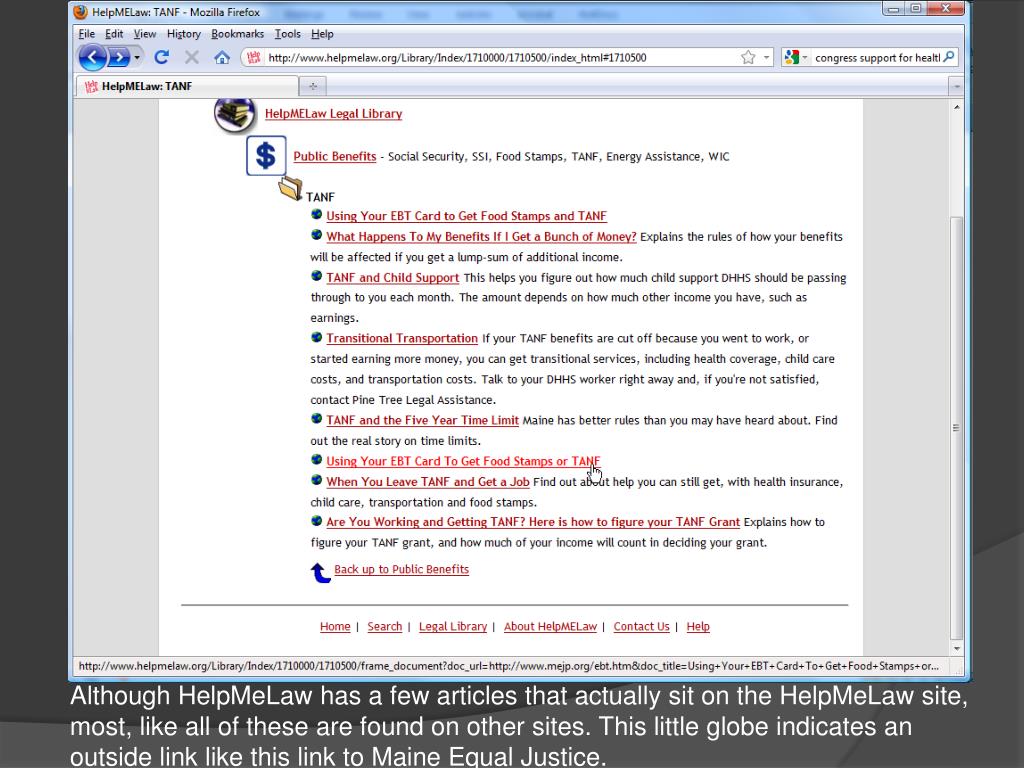Click the Firefox logo in title bar
This screenshot has width=1024, height=768.
coord(81,12)
